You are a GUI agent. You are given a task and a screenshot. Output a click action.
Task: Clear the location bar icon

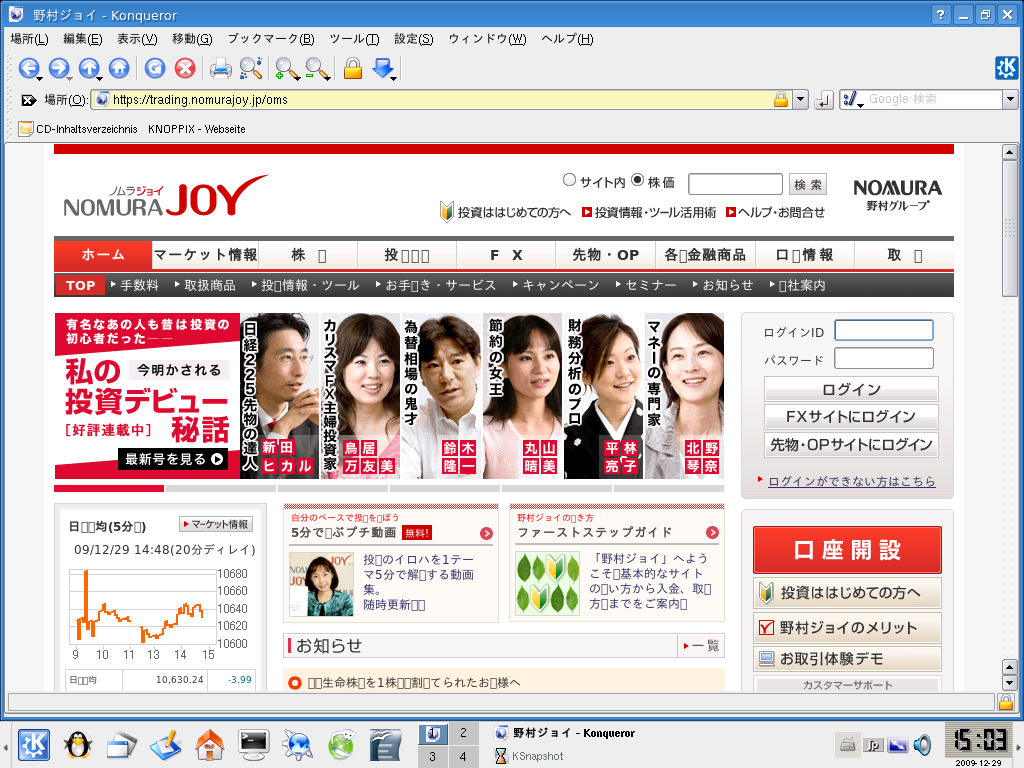pyautogui.click(x=28, y=100)
